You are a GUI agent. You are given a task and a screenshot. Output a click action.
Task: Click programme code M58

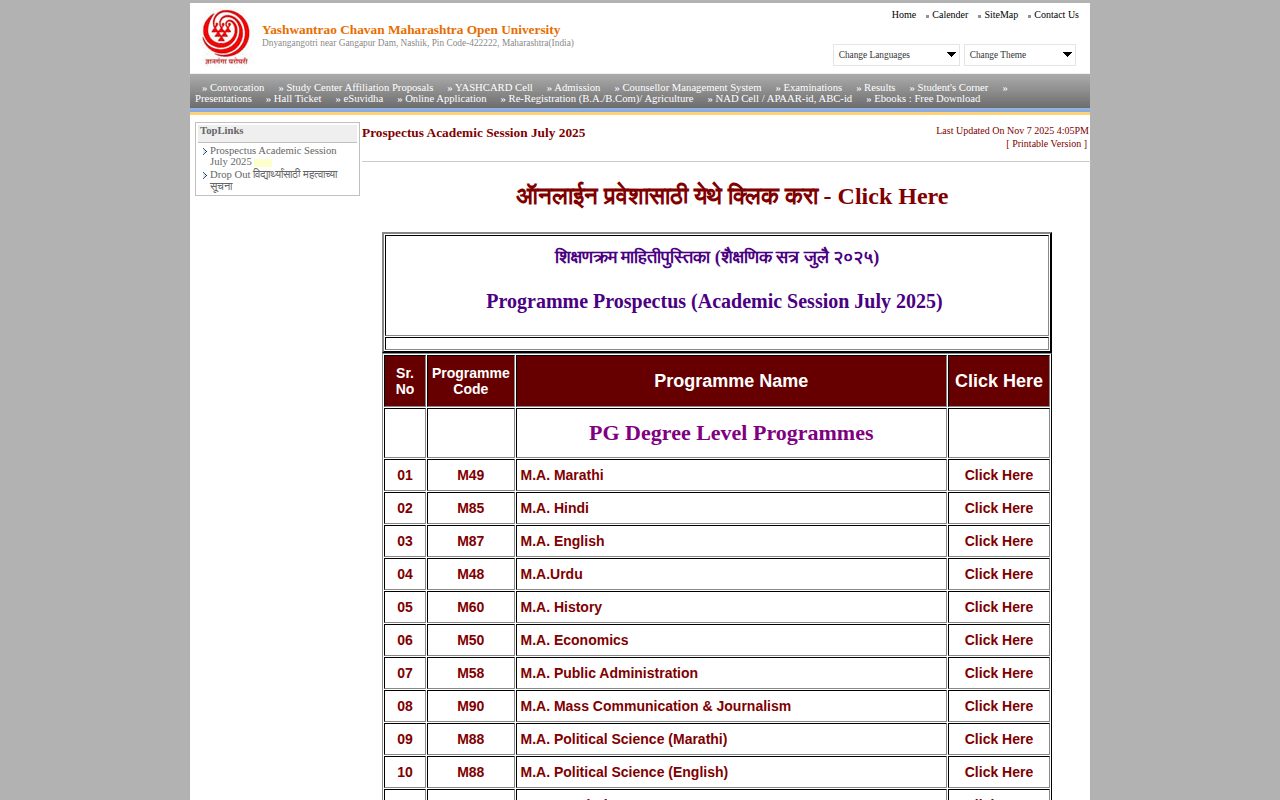click(x=471, y=673)
